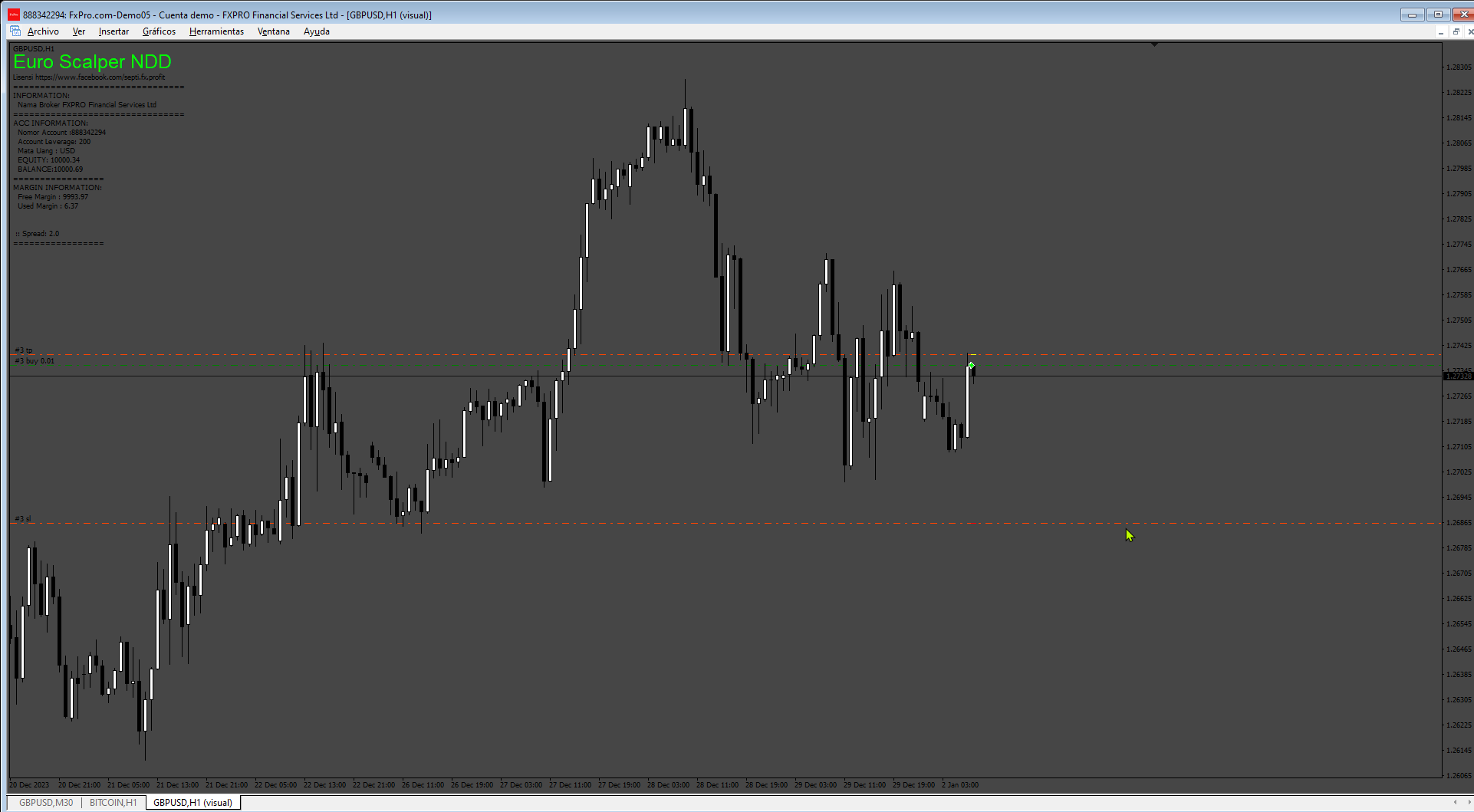Click the 'MARGIN INFORMATION:' heading text
The width and height of the screenshot is (1474, 812).
tap(58, 188)
